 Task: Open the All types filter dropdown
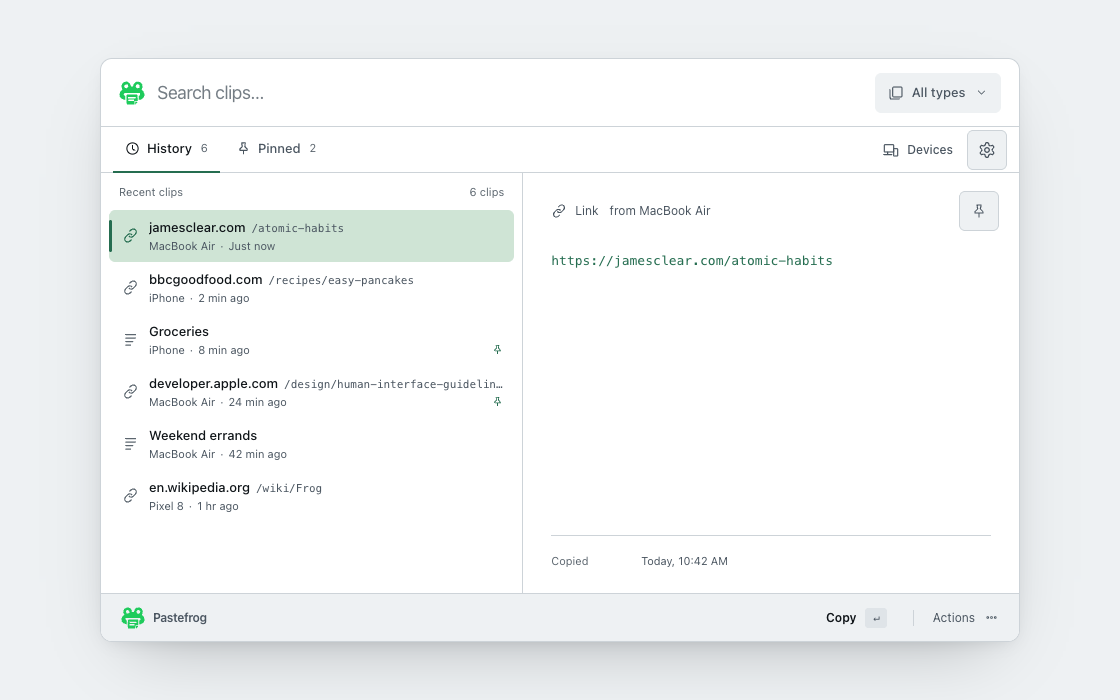pyautogui.click(x=937, y=93)
